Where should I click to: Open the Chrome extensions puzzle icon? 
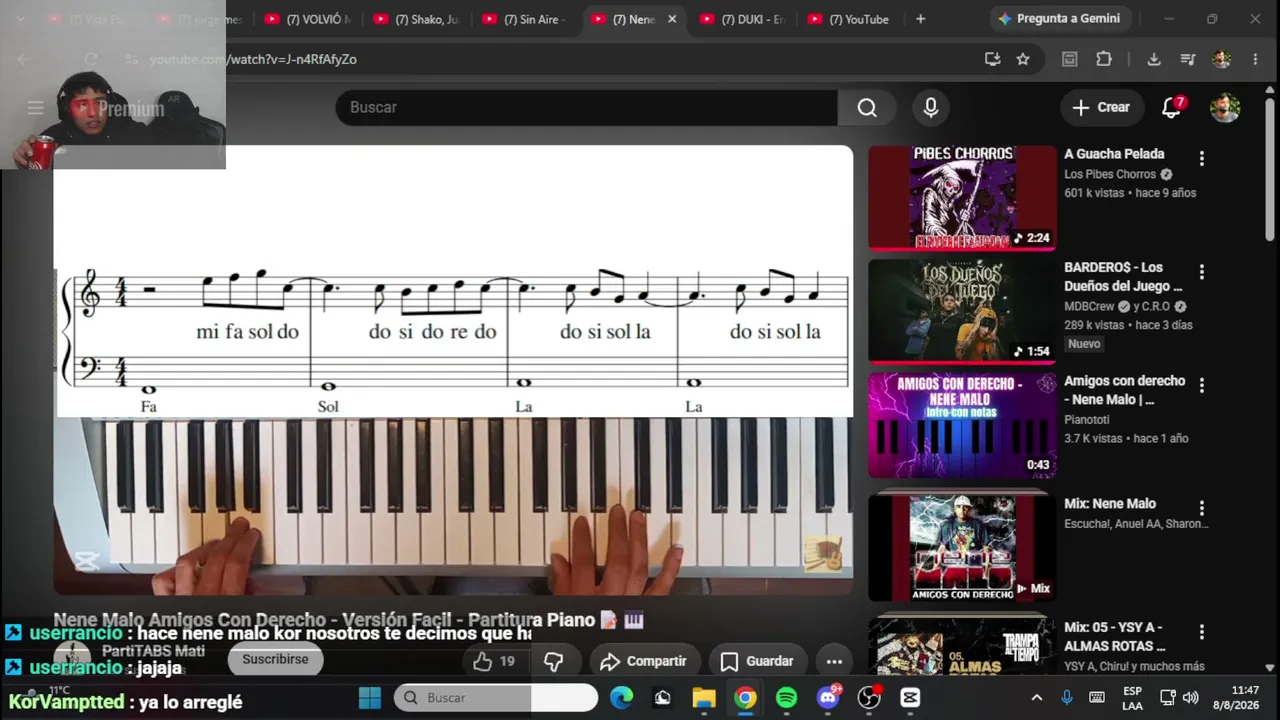click(1104, 59)
